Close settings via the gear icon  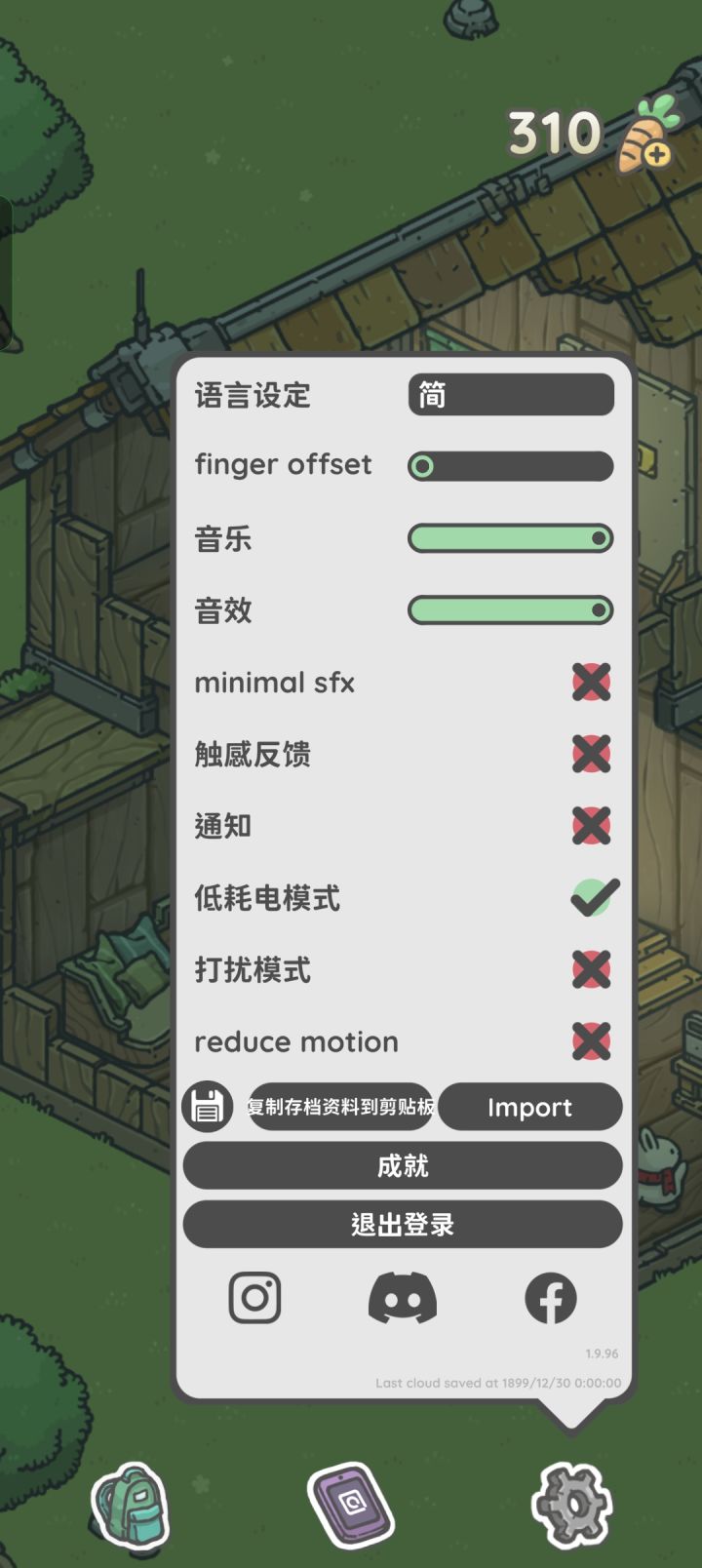571,1505
